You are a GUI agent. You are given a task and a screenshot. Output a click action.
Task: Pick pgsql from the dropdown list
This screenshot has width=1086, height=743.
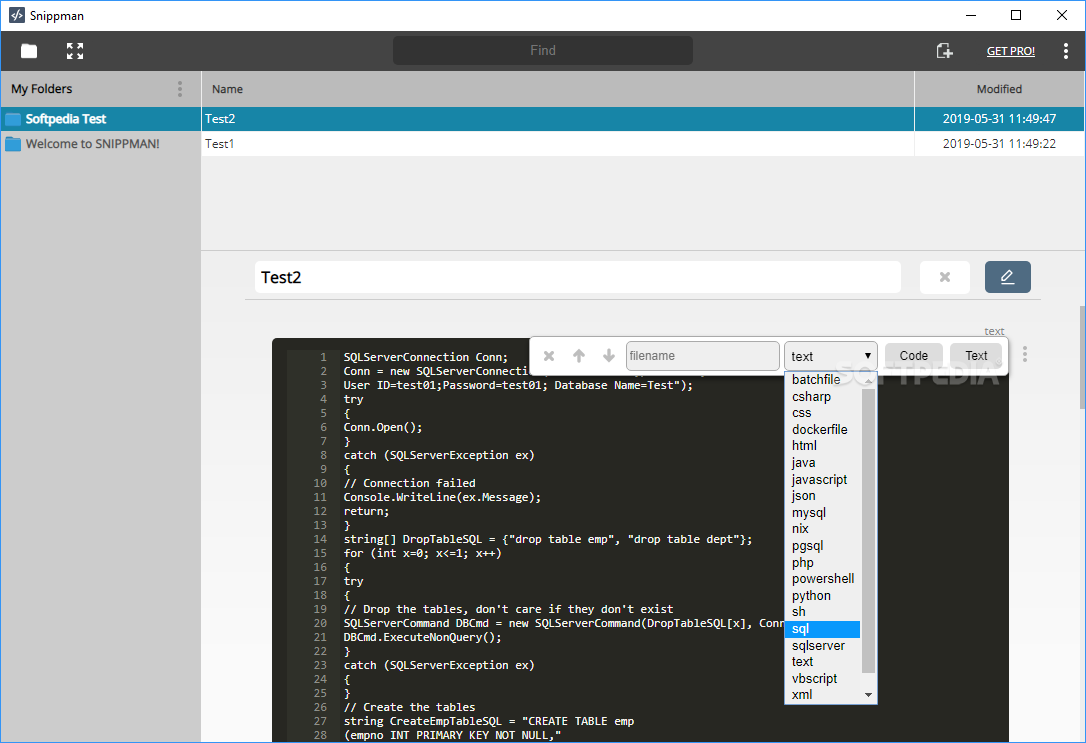click(x=823, y=546)
